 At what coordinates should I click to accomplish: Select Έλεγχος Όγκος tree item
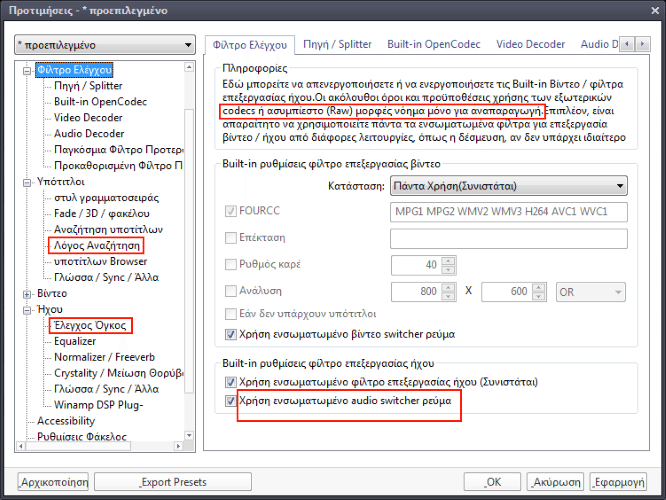tap(90, 325)
